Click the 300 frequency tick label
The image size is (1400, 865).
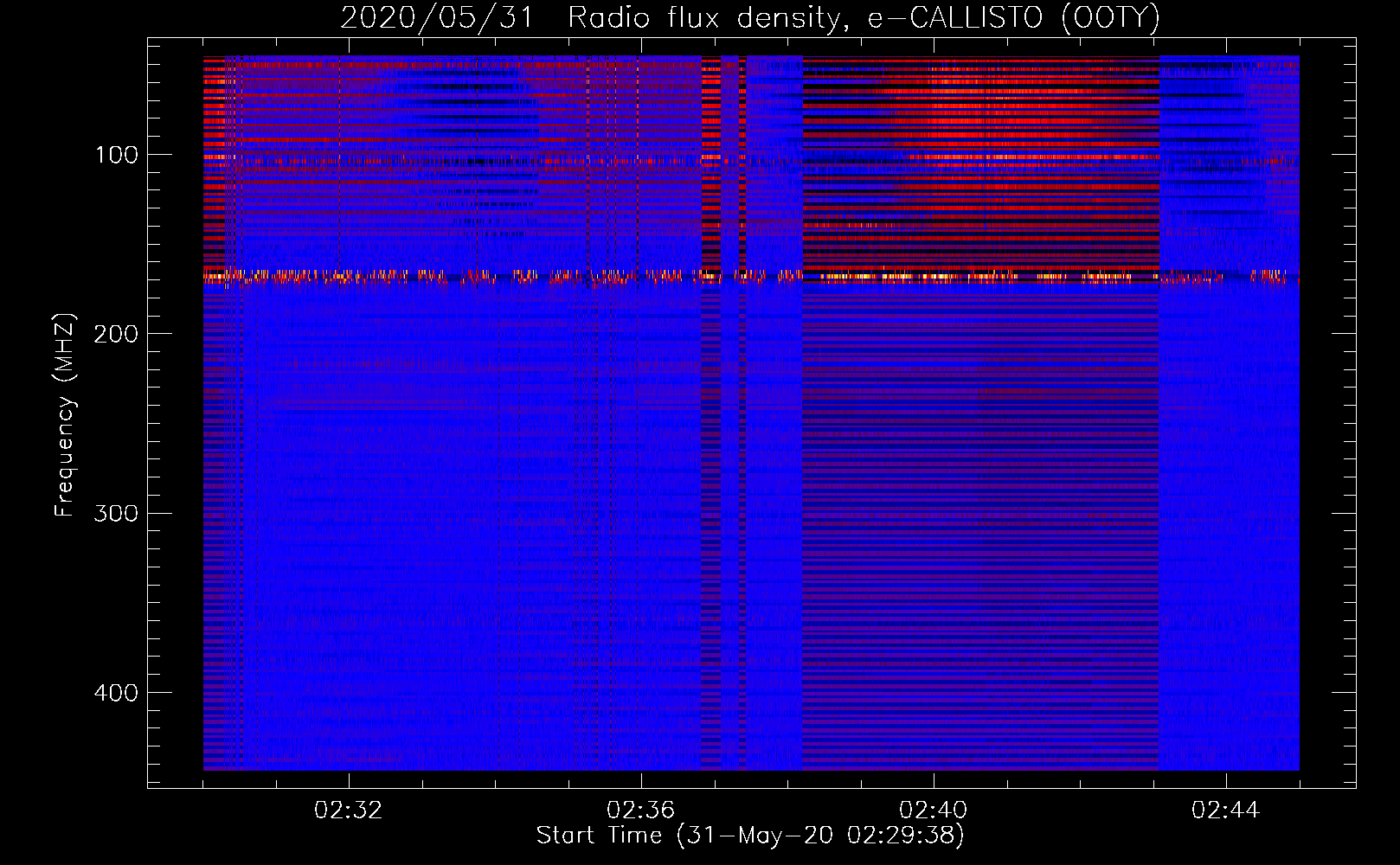coord(117,514)
